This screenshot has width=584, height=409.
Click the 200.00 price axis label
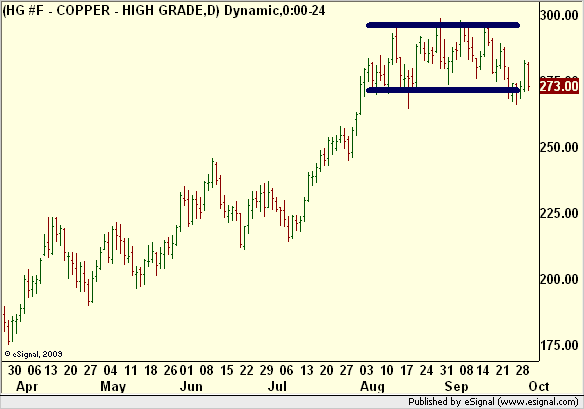pyautogui.click(x=559, y=279)
